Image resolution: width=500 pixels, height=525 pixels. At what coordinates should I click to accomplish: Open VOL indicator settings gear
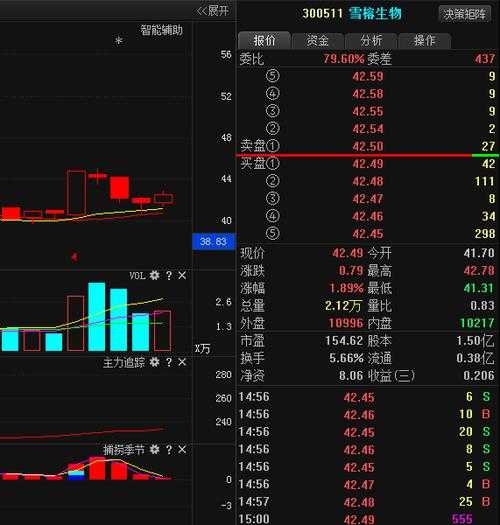(x=154, y=275)
